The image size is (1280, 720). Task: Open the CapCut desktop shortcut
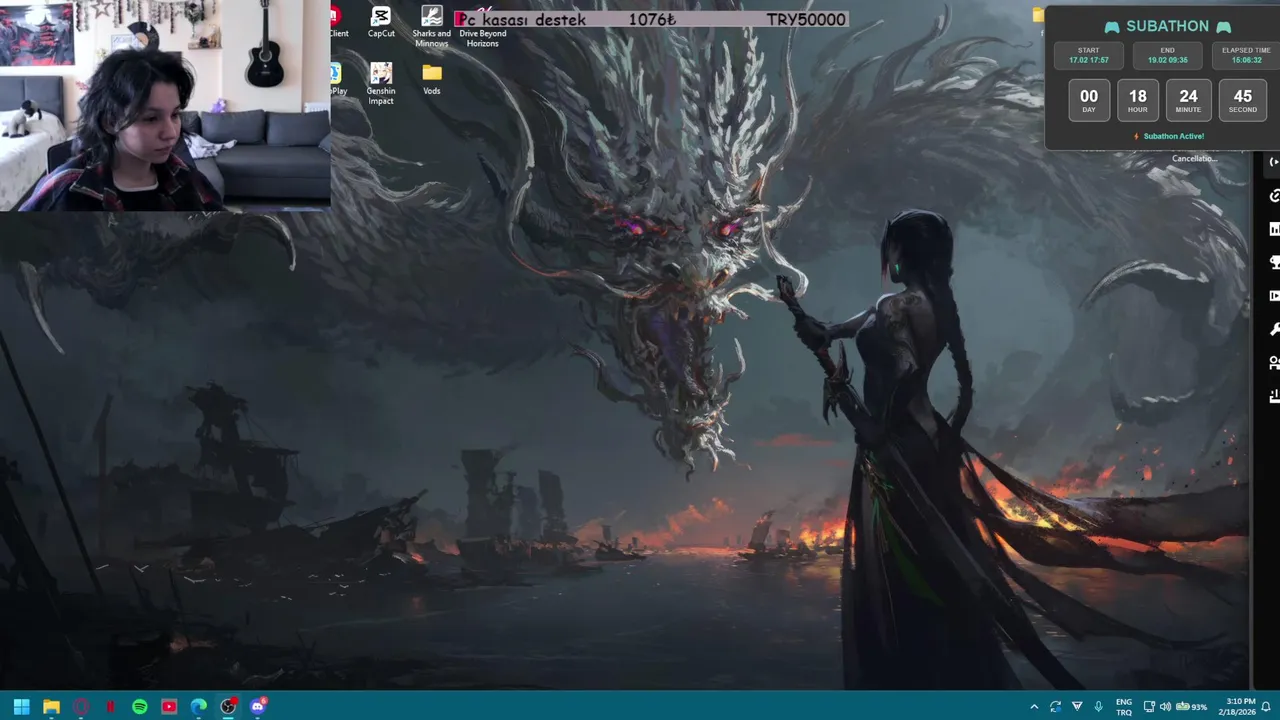click(381, 22)
